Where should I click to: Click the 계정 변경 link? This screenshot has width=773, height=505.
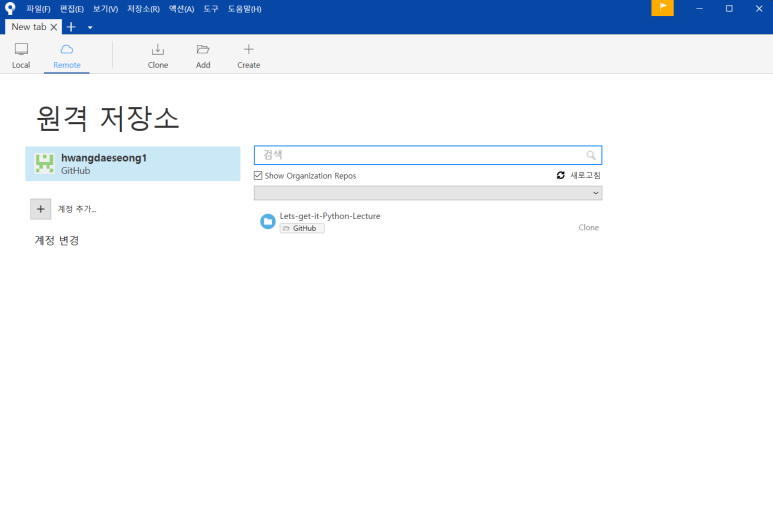[57, 240]
